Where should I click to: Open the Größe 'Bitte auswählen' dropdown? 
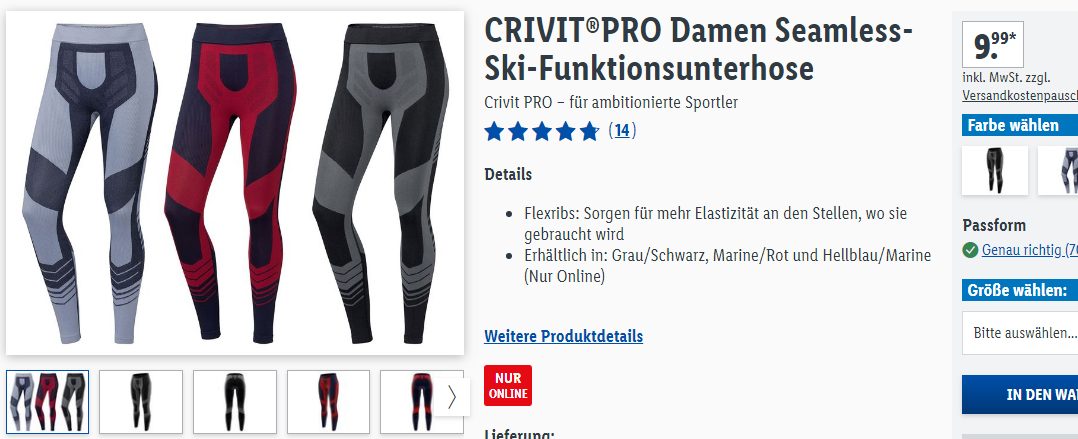coord(1020,333)
